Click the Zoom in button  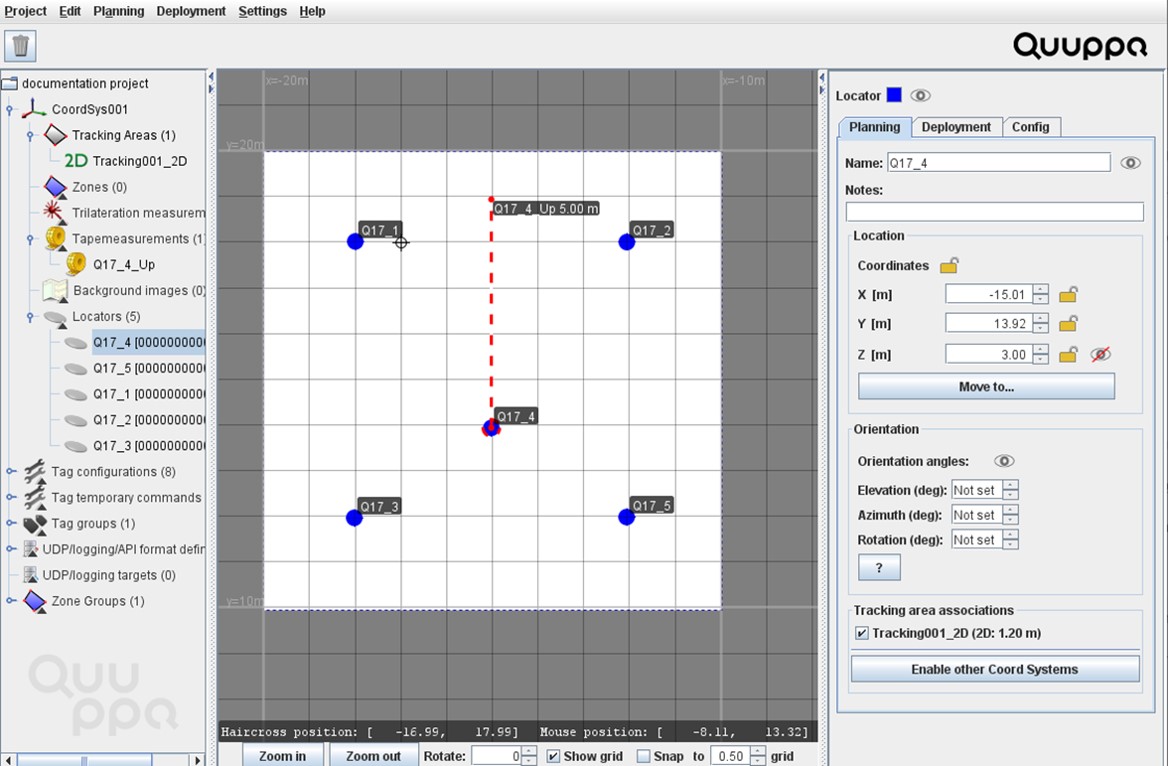pyautogui.click(x=282, y=756)
